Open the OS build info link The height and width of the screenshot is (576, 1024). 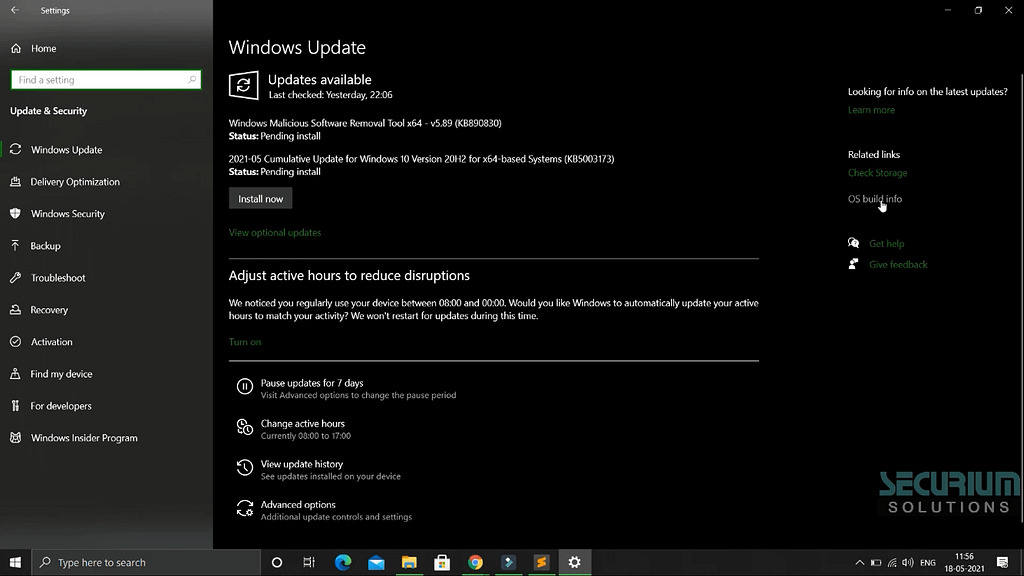coord(875,199)
